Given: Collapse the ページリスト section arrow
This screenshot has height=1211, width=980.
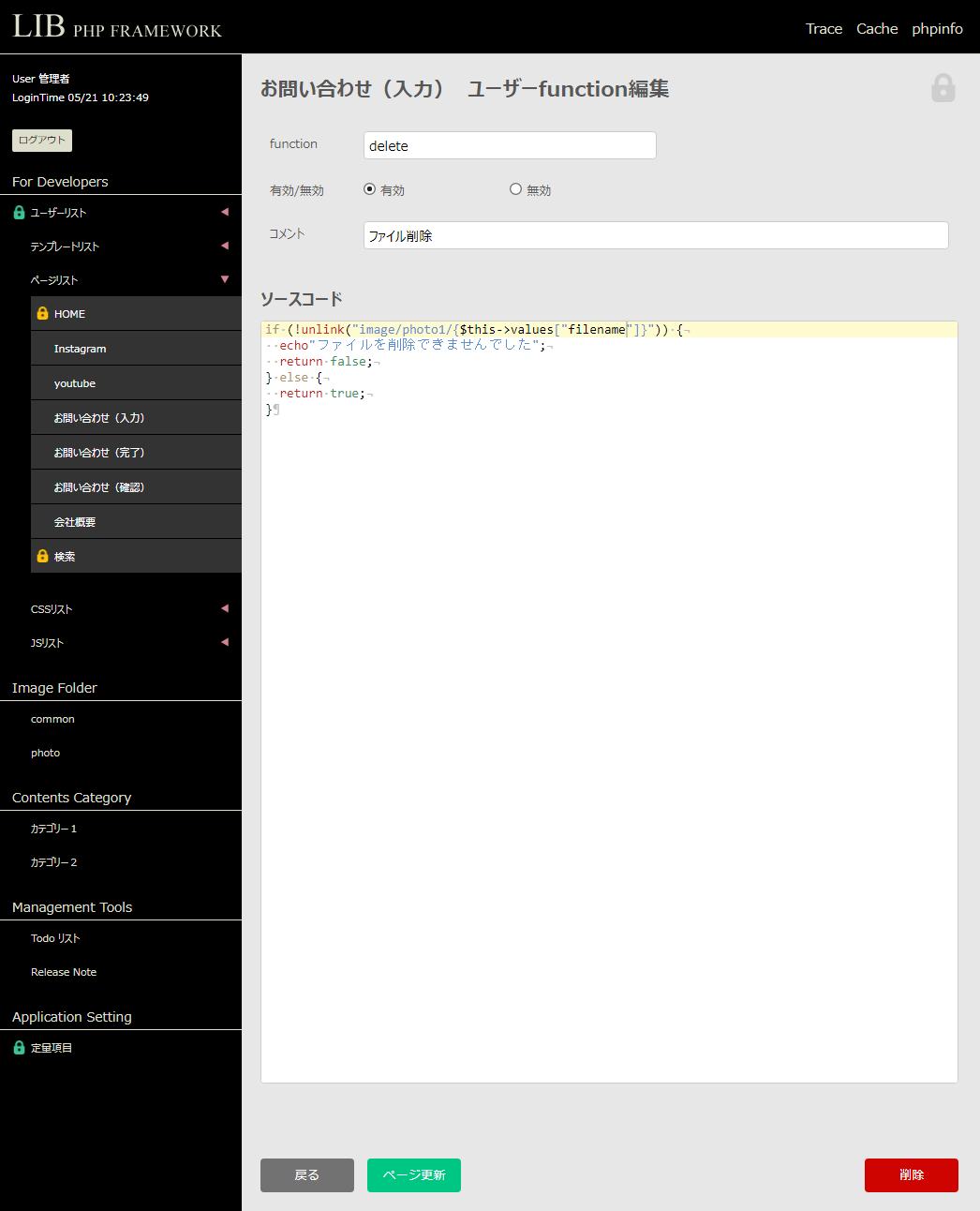Looking at the screenshot, I should (x=225, y=279).
